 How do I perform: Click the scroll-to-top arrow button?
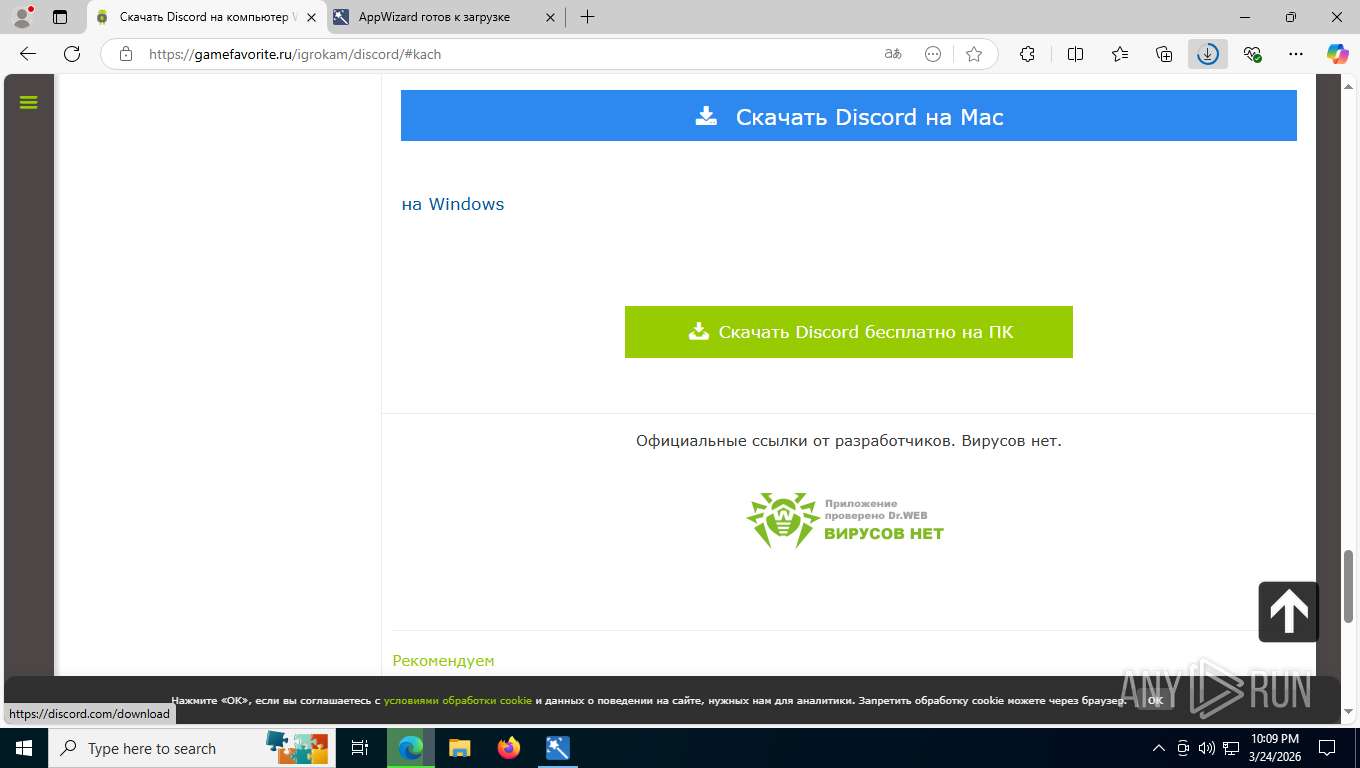(x=1288, y=611)
